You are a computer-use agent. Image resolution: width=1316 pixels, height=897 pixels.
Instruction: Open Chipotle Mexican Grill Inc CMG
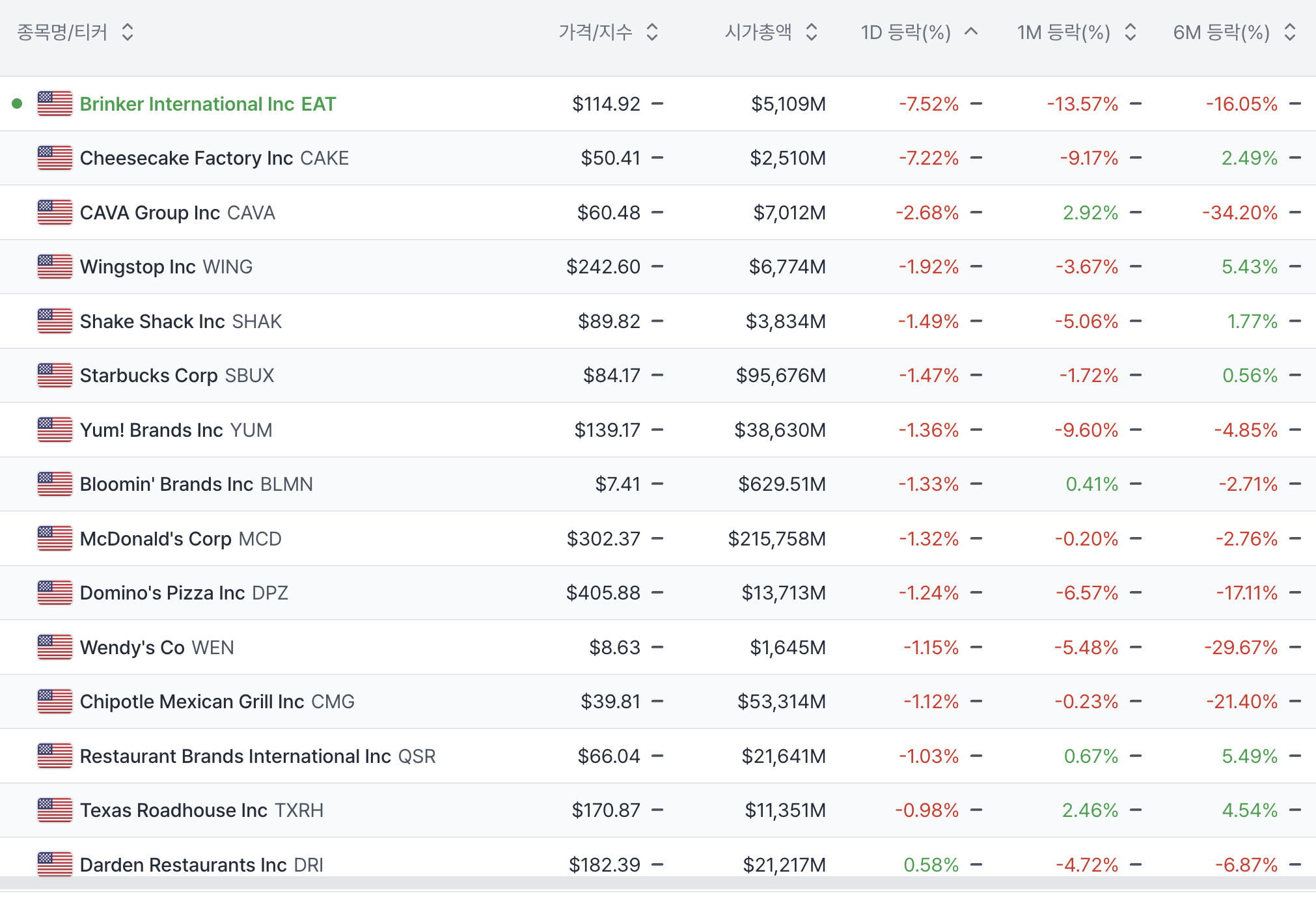coord(217,702)
